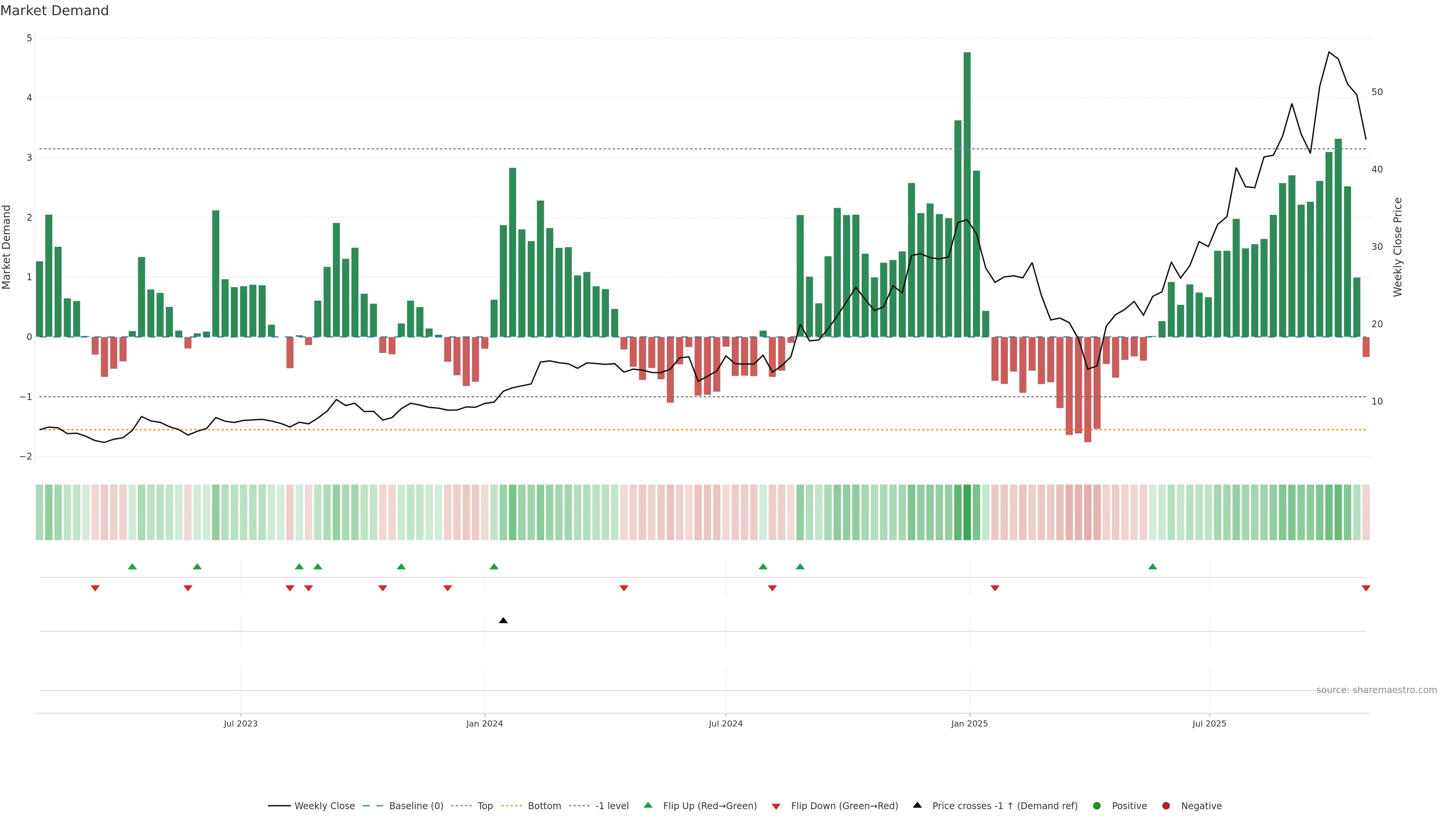Click the black Price crosses -1 legend icon
Viewport: 1456px width, 819px height.
click(x=917, y=805)
